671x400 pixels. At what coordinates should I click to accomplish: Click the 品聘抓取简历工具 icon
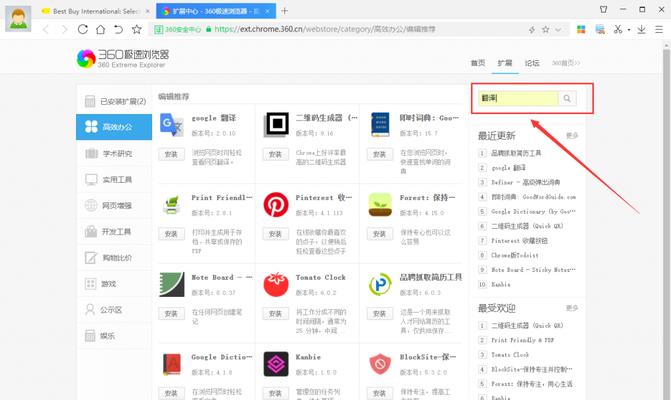(x=380, y=284)
